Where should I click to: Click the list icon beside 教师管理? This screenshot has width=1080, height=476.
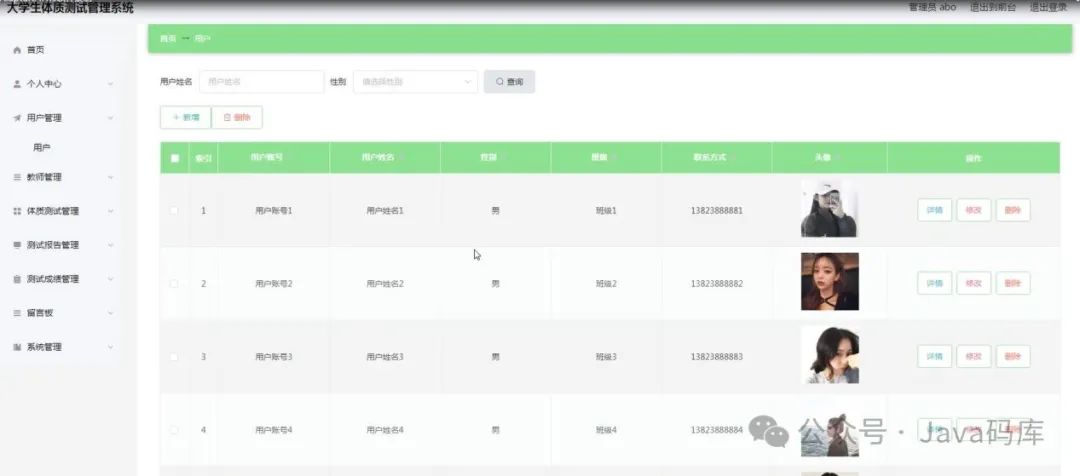17,177
